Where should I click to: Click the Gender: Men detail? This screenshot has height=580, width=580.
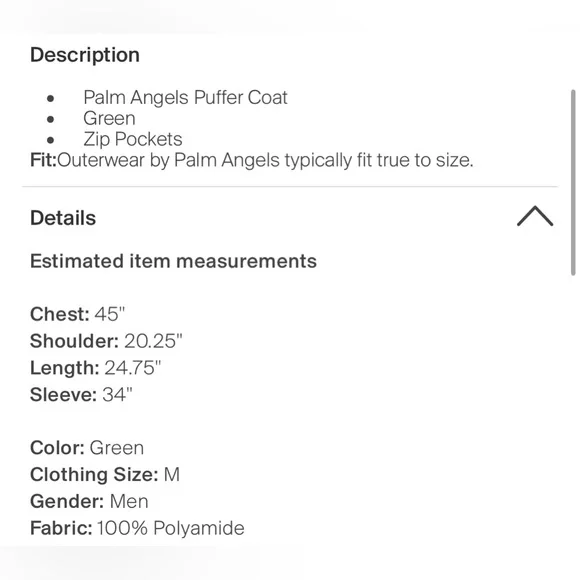pyautogui.click(x=89, y=501)
